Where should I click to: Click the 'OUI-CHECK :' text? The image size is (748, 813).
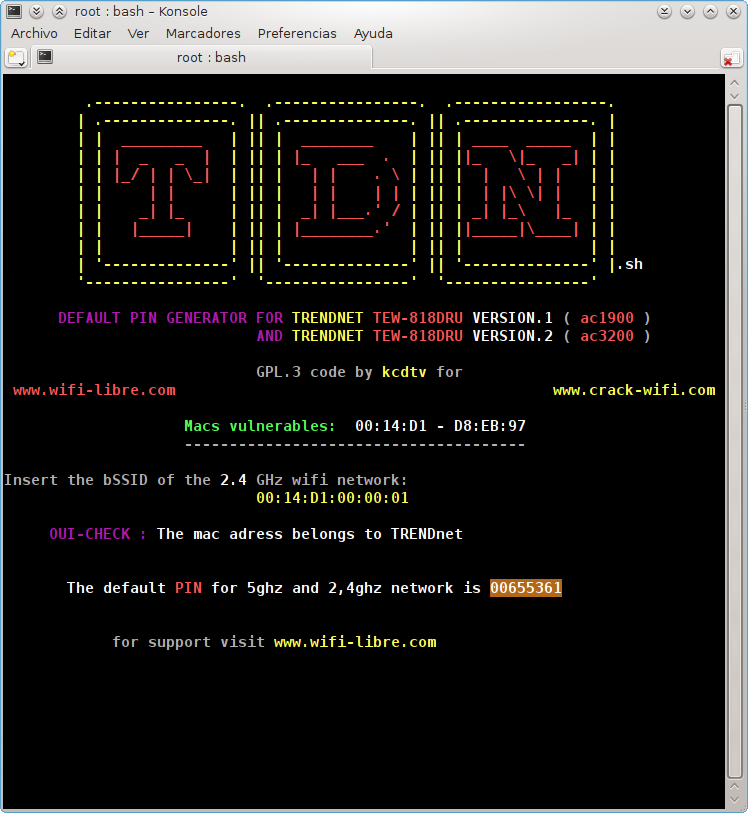[98, 534]
